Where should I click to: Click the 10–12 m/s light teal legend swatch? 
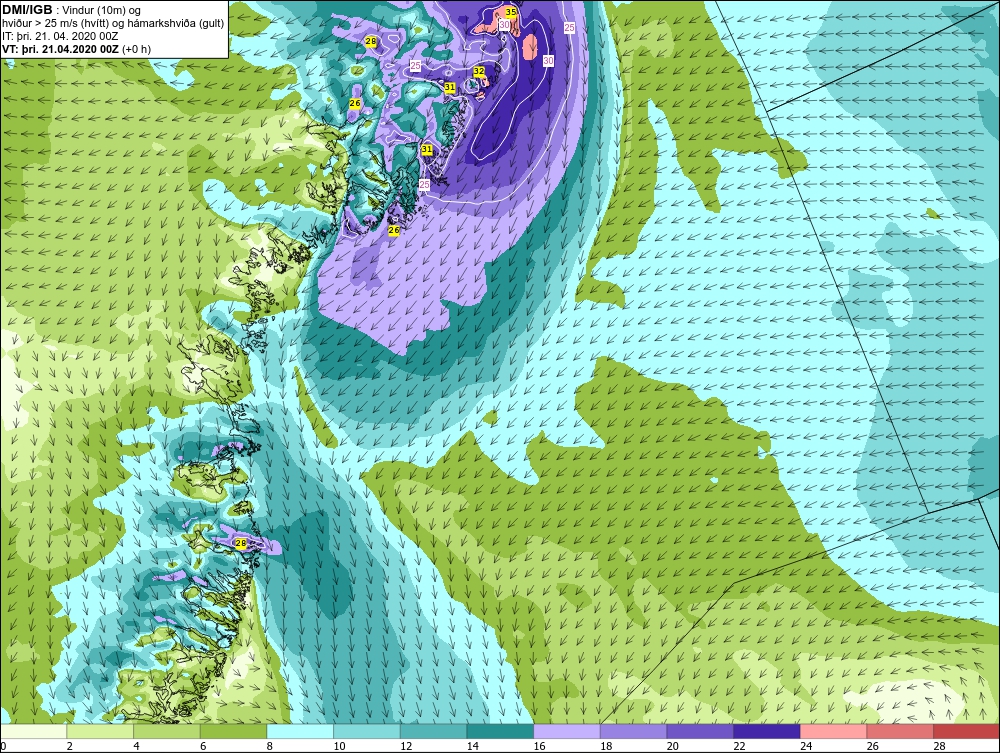[x=366, y=731]
